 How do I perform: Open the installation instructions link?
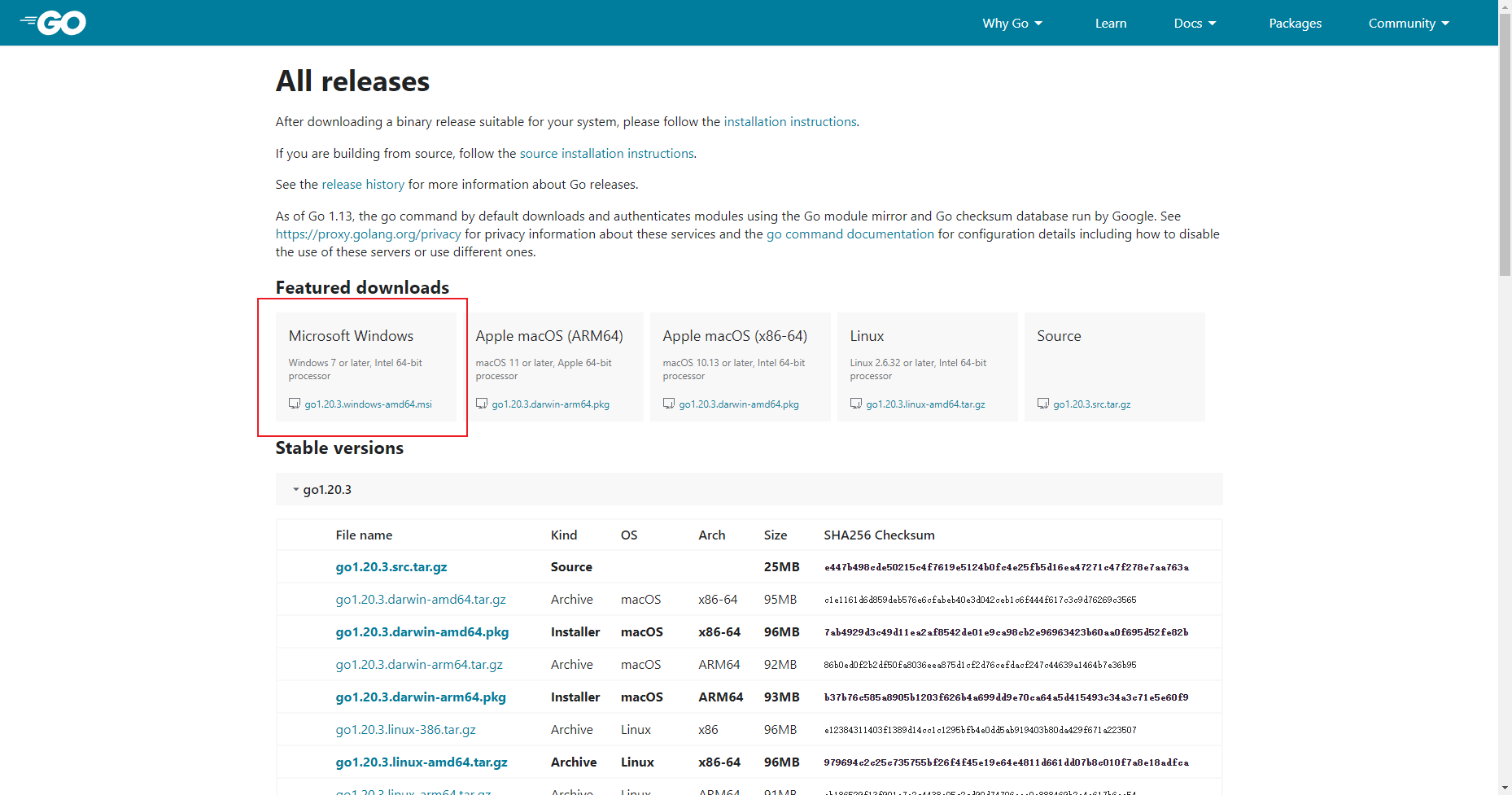click(x=790, y=121)
